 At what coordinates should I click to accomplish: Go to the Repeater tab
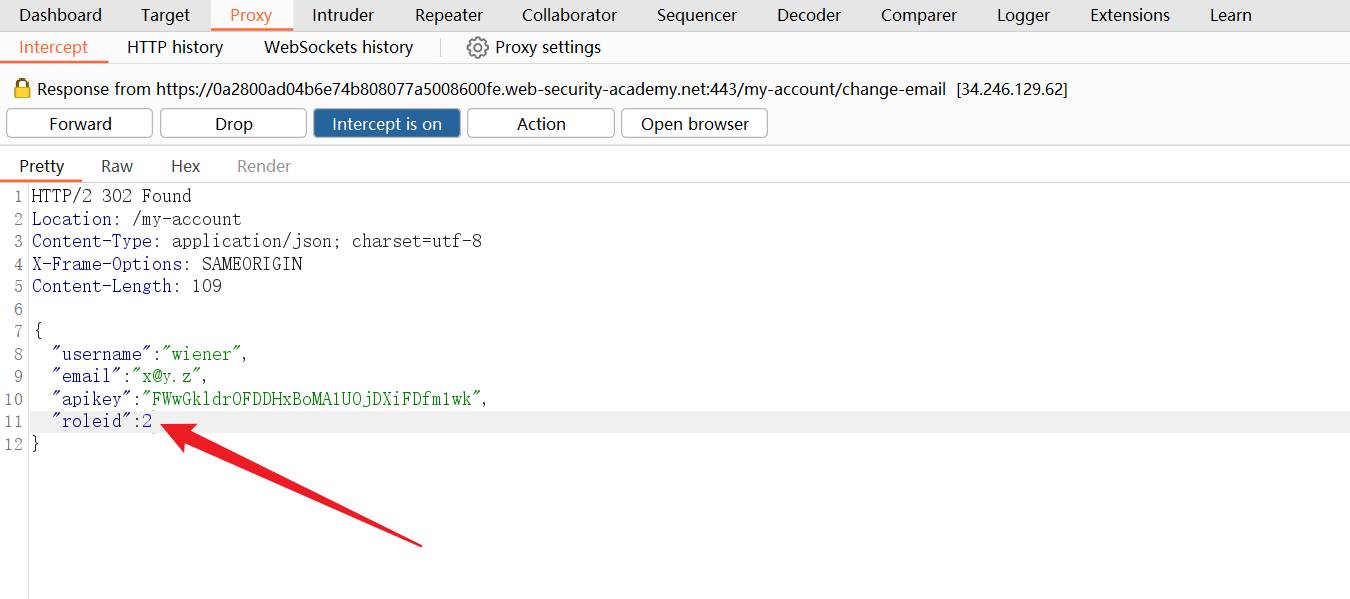(x=449, y=15)
